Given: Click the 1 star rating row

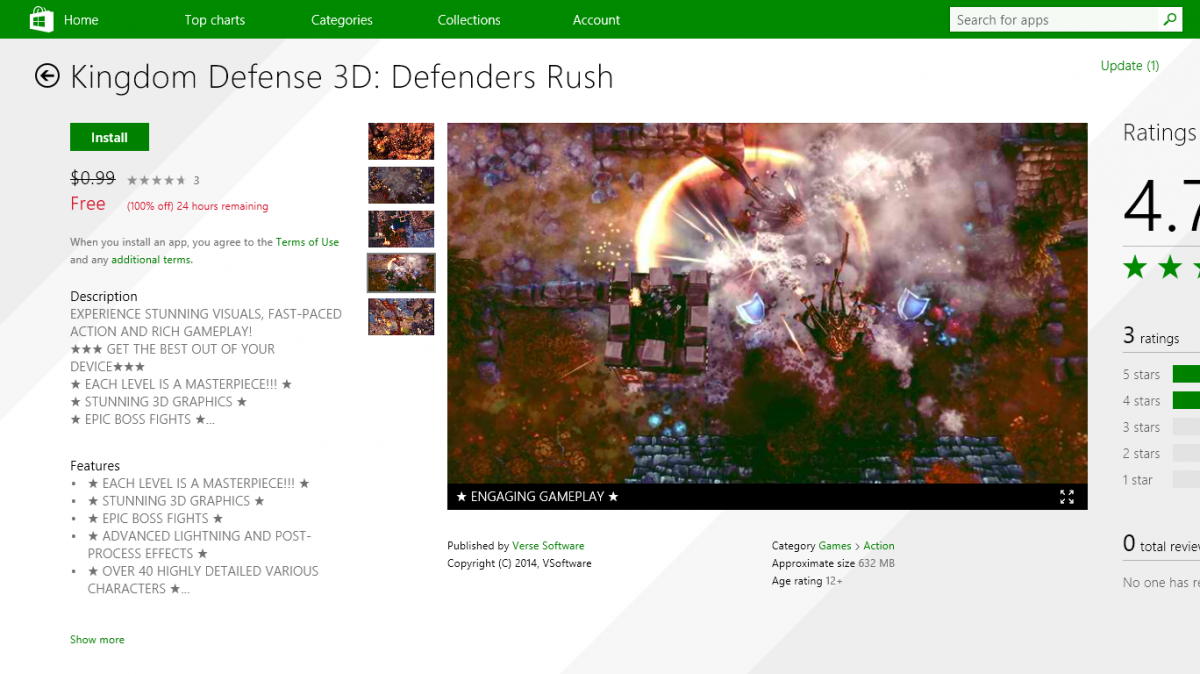Looking at the screenshot, I should click(1161, 480).
